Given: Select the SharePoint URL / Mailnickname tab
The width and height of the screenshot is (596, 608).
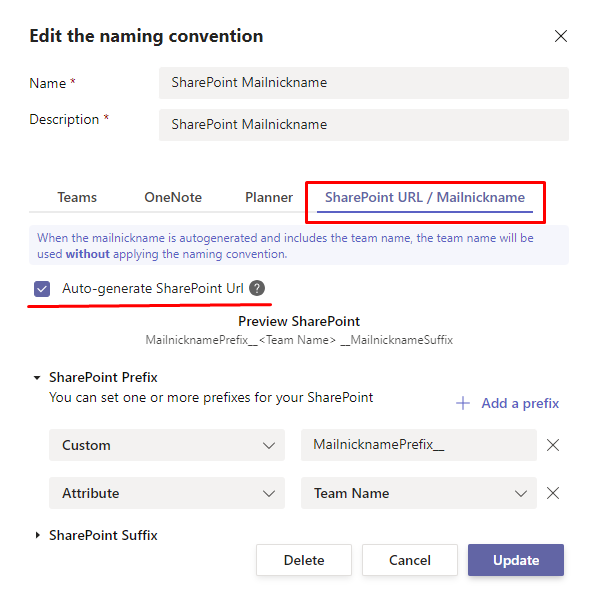Looking at the screenshot, I should point(425,197).
